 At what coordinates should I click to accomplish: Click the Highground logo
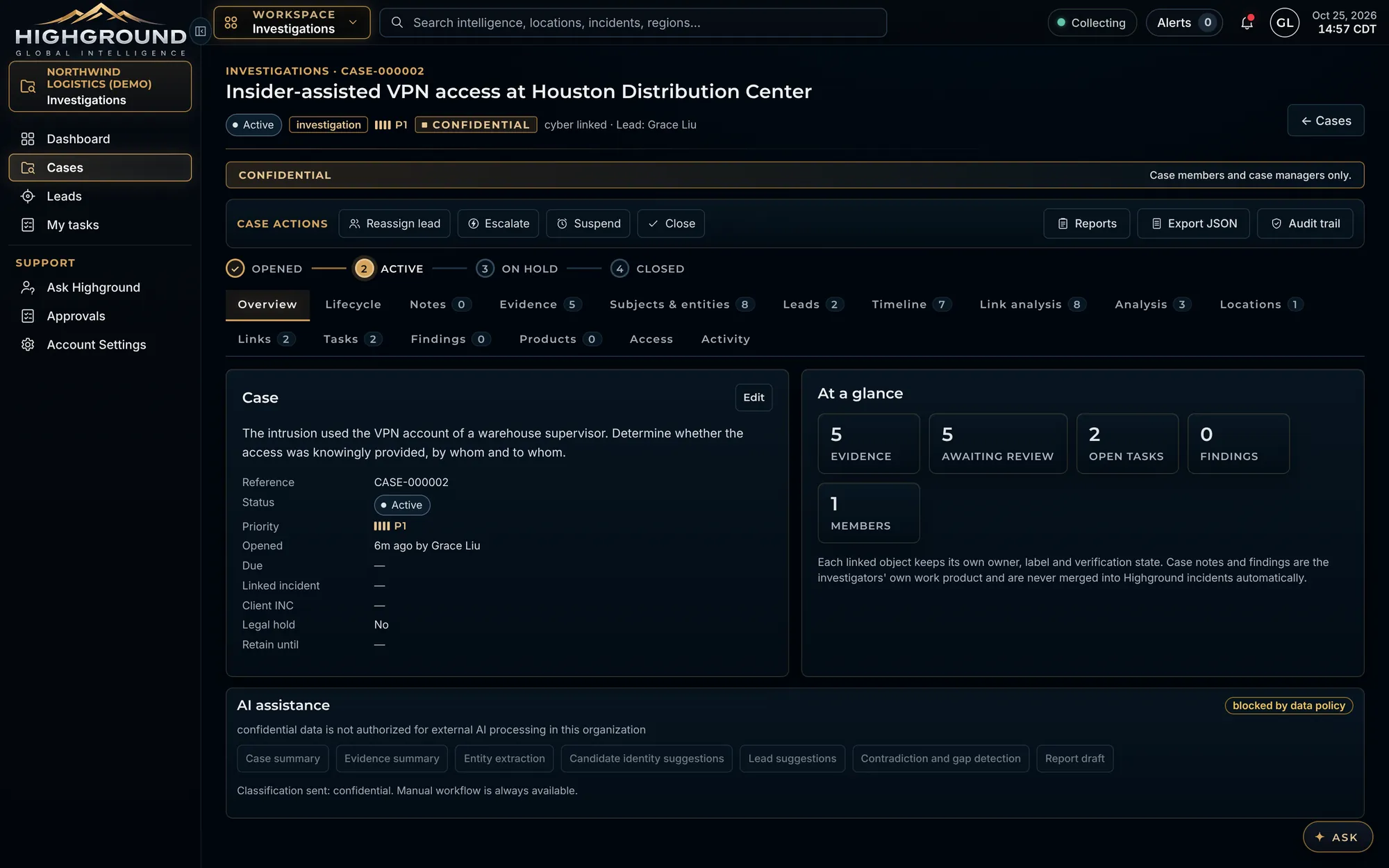click(101, 29)
